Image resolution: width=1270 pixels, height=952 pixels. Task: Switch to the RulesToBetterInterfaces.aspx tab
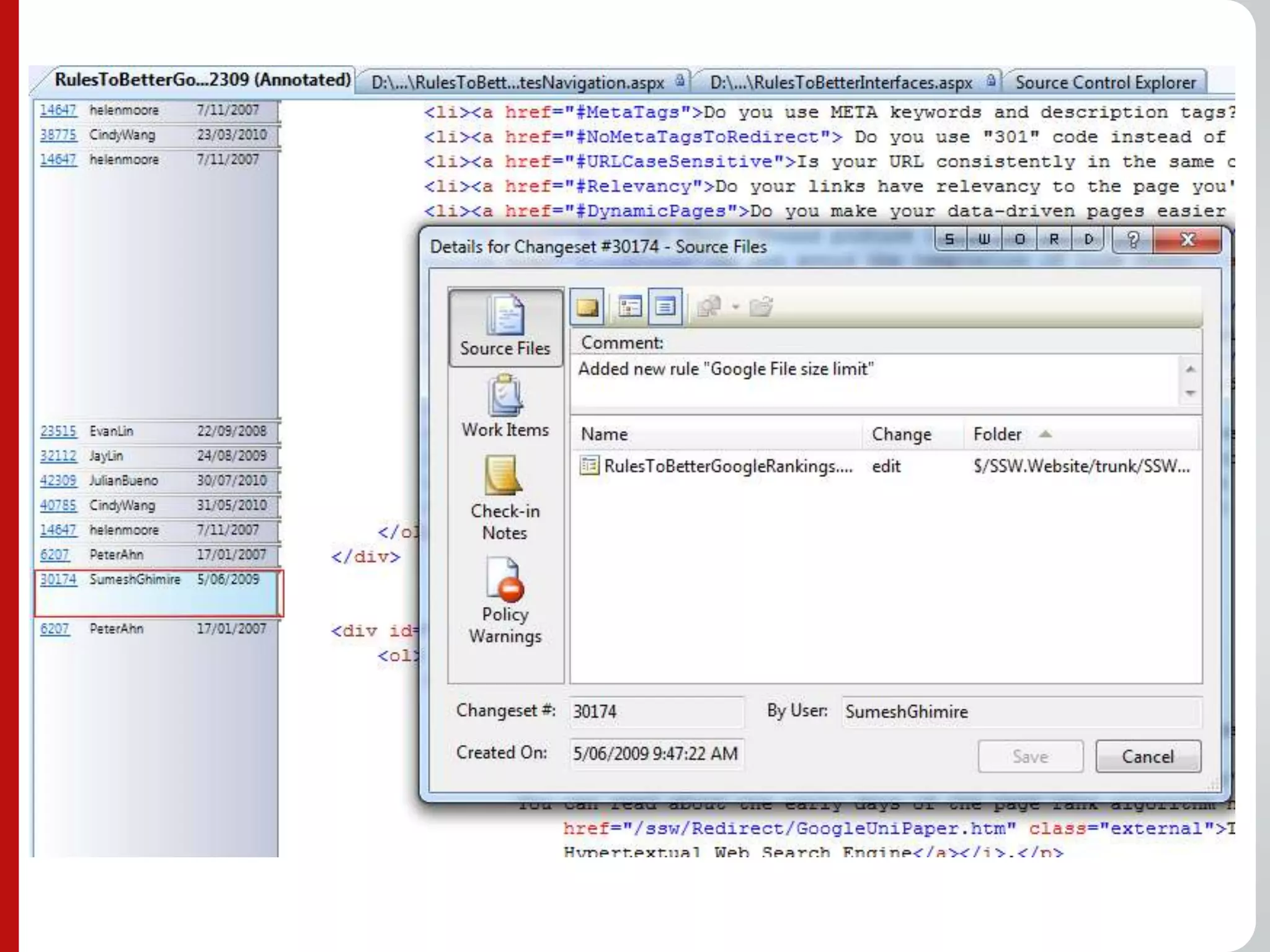(841, 82)
